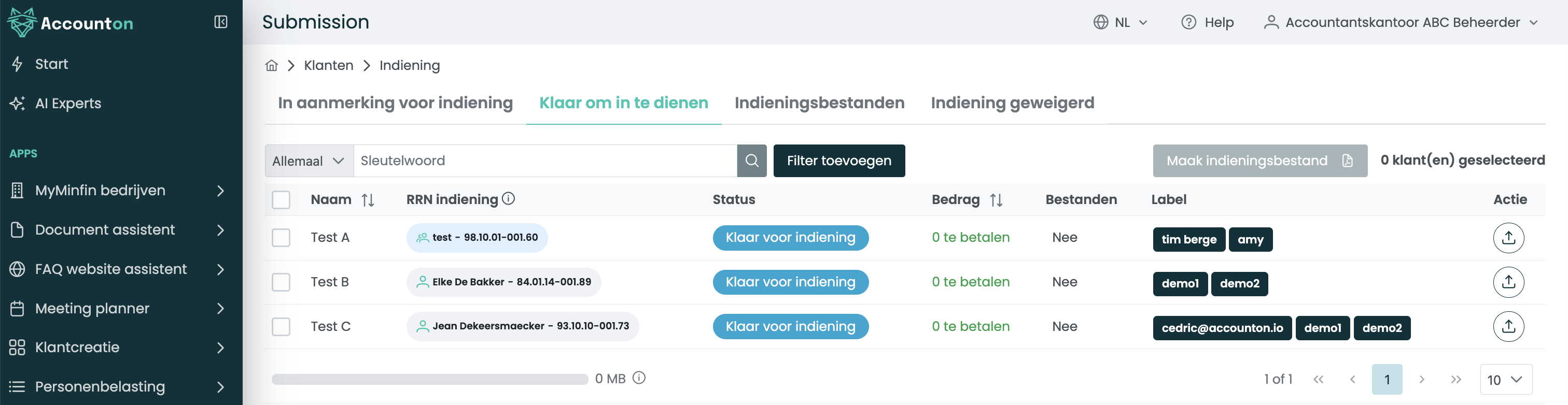This screenshot has height=405, width=1568.
Task: Click the storage usage progress bar
Action: point(429,380)
